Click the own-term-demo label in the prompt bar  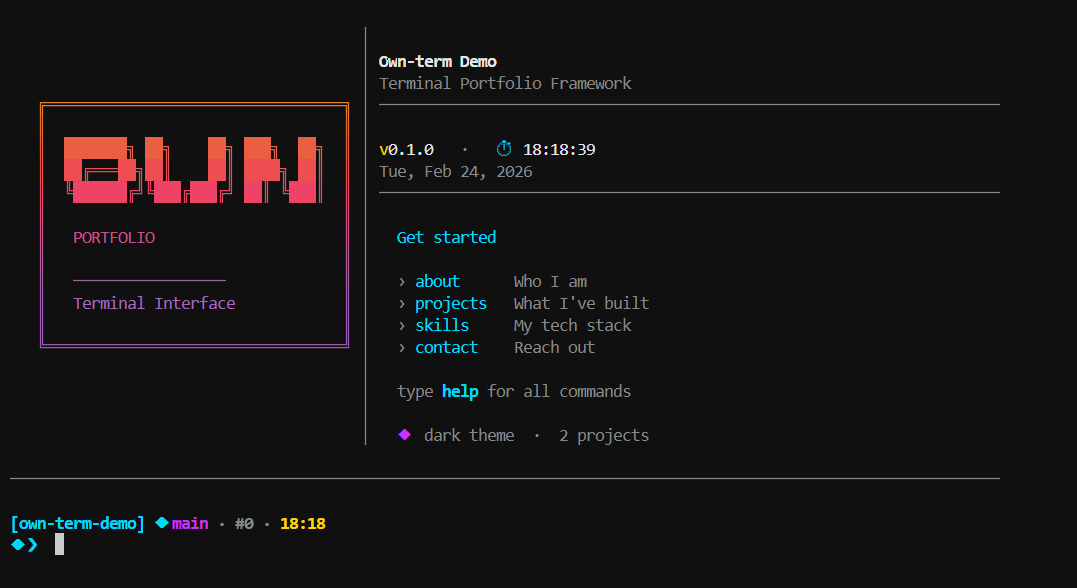point(78,522)
